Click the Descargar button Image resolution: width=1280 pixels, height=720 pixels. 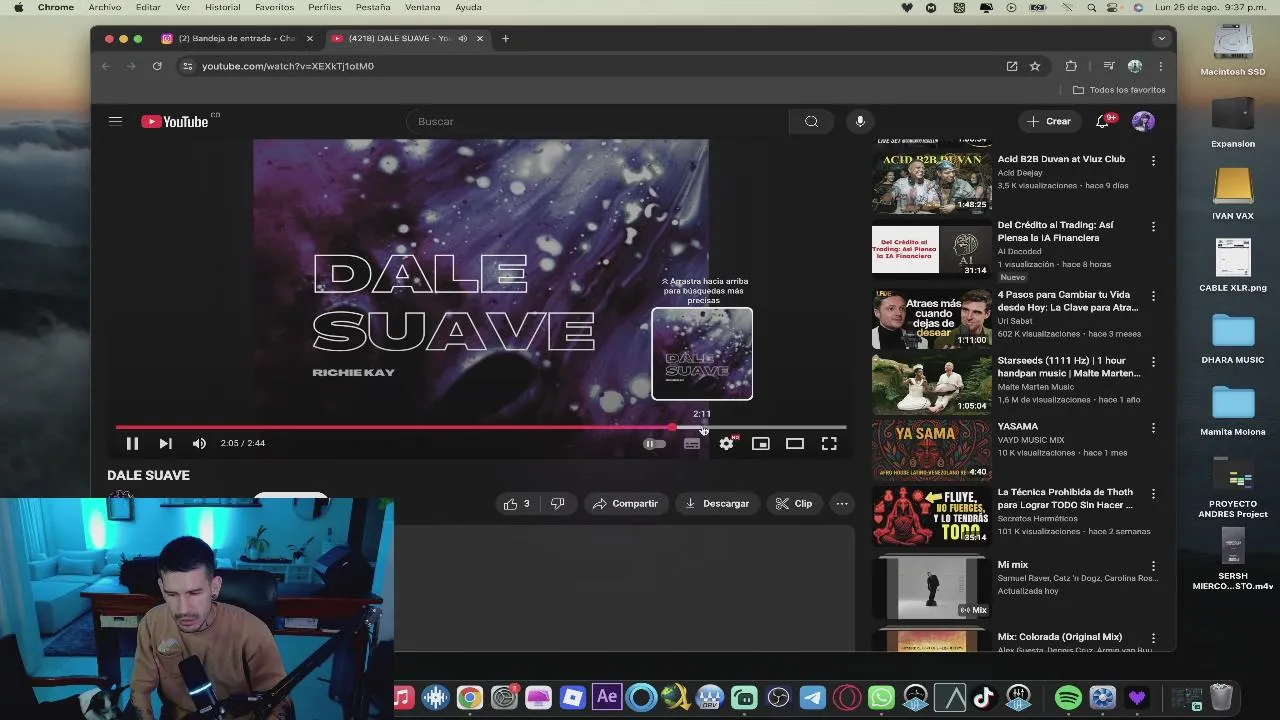point(717,504)
